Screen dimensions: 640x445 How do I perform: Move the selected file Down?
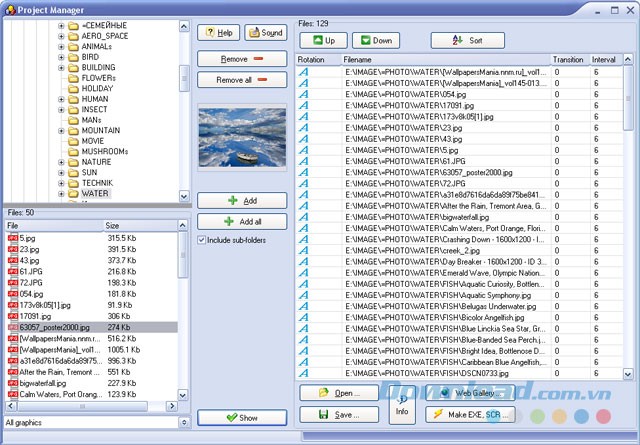pyautogui.click(x=374, y=41)
